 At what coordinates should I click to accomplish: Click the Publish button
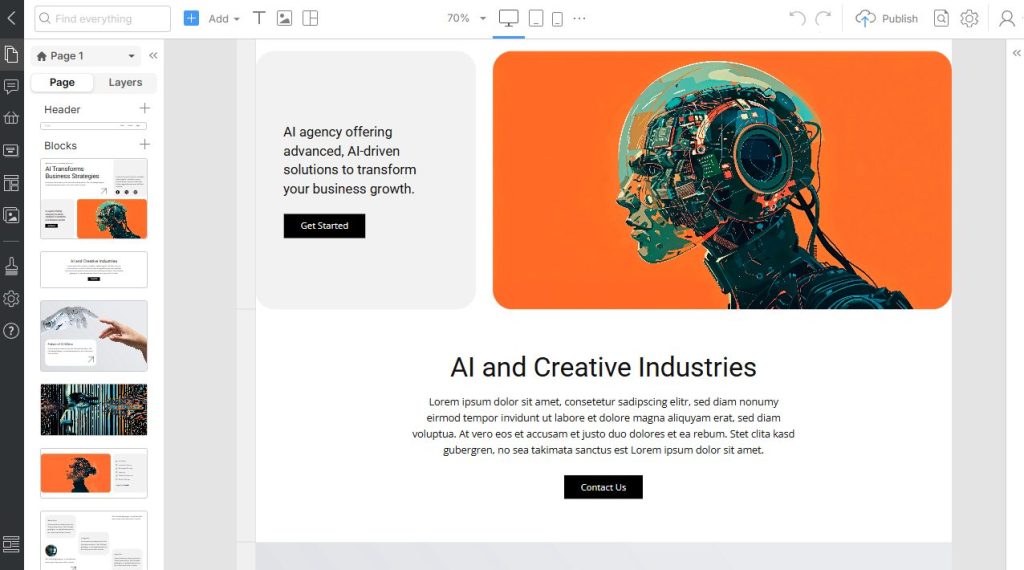(887, 18)
